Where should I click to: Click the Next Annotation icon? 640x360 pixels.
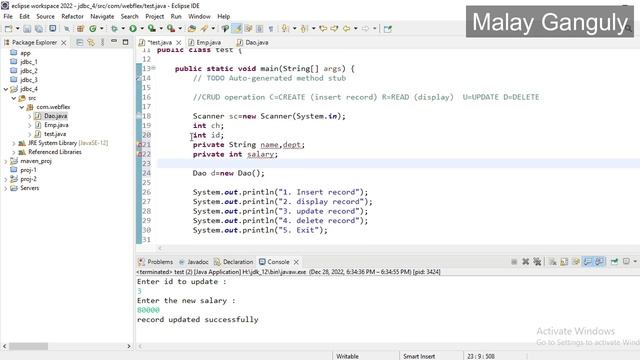[285, 29]
